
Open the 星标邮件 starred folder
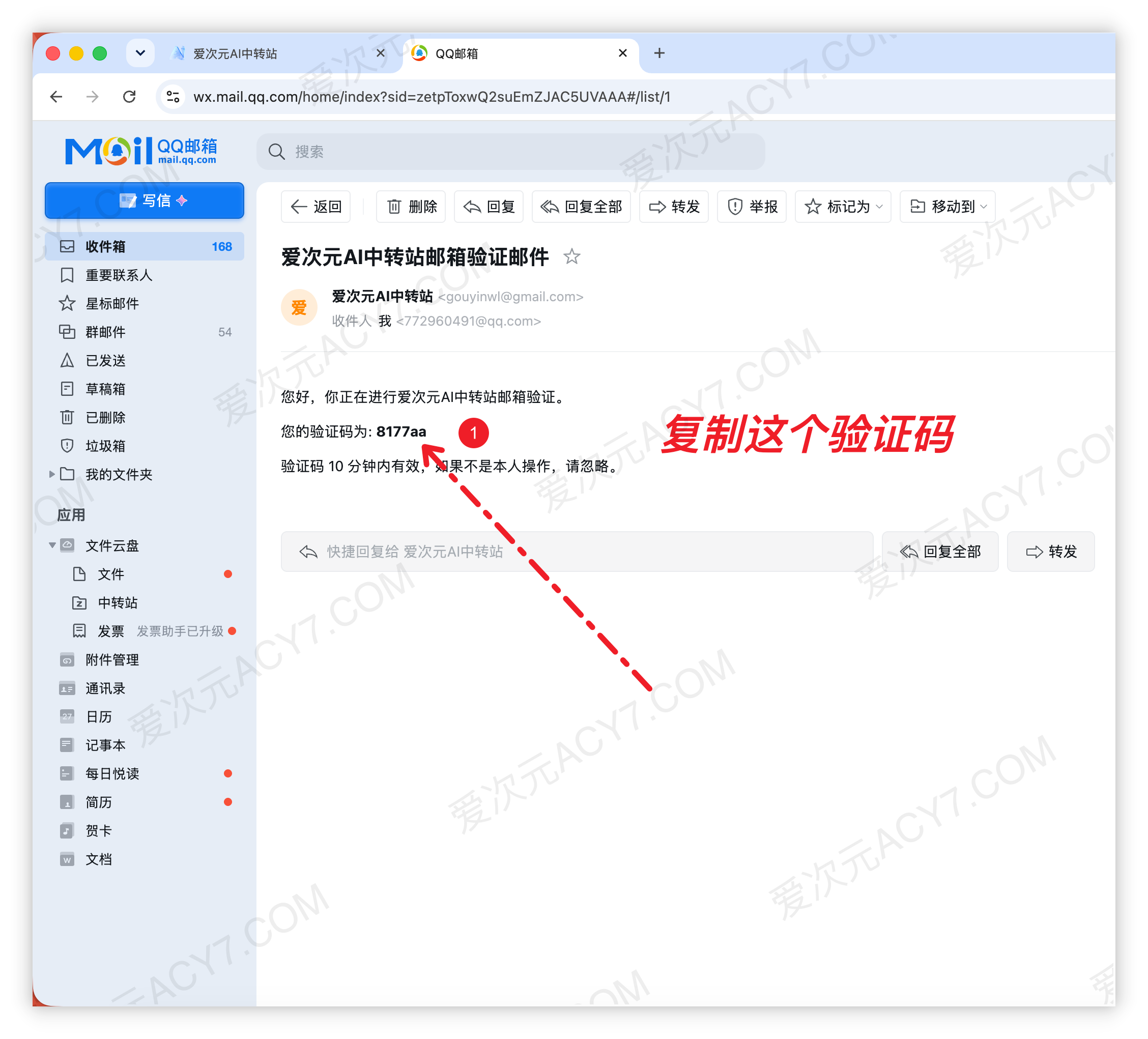(145, 303)
